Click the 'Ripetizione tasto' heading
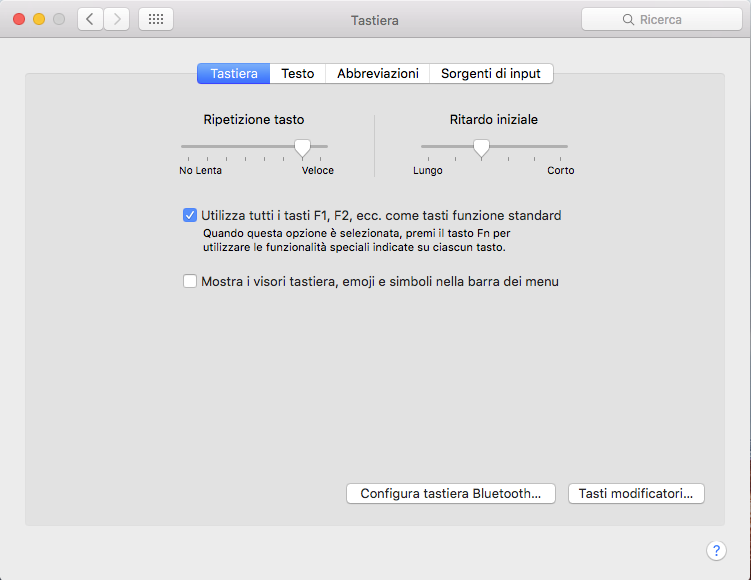The width and height of the screenshot is (751, 580). coord(254,120)
